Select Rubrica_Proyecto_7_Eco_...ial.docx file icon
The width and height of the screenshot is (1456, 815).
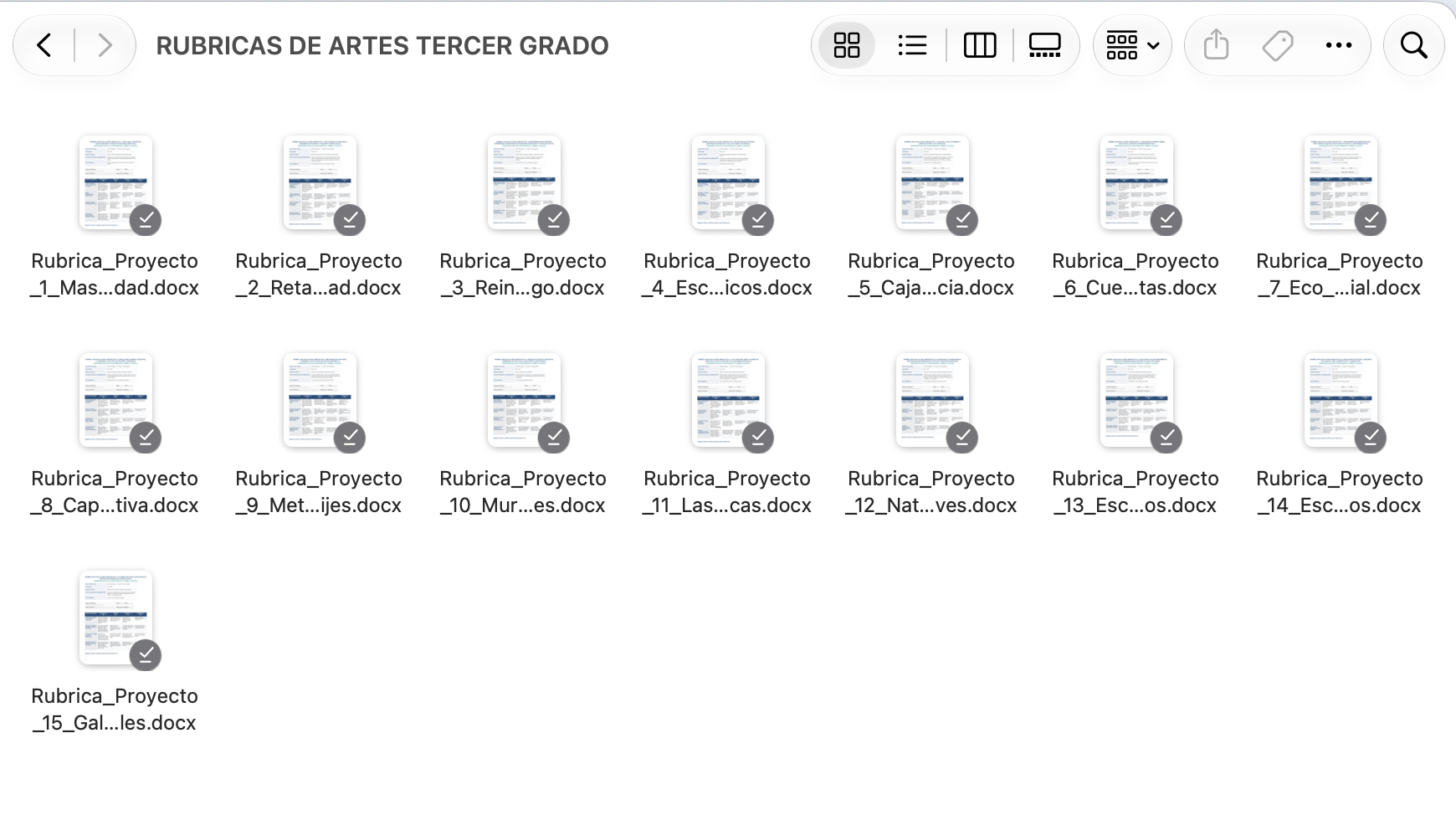1341,183
